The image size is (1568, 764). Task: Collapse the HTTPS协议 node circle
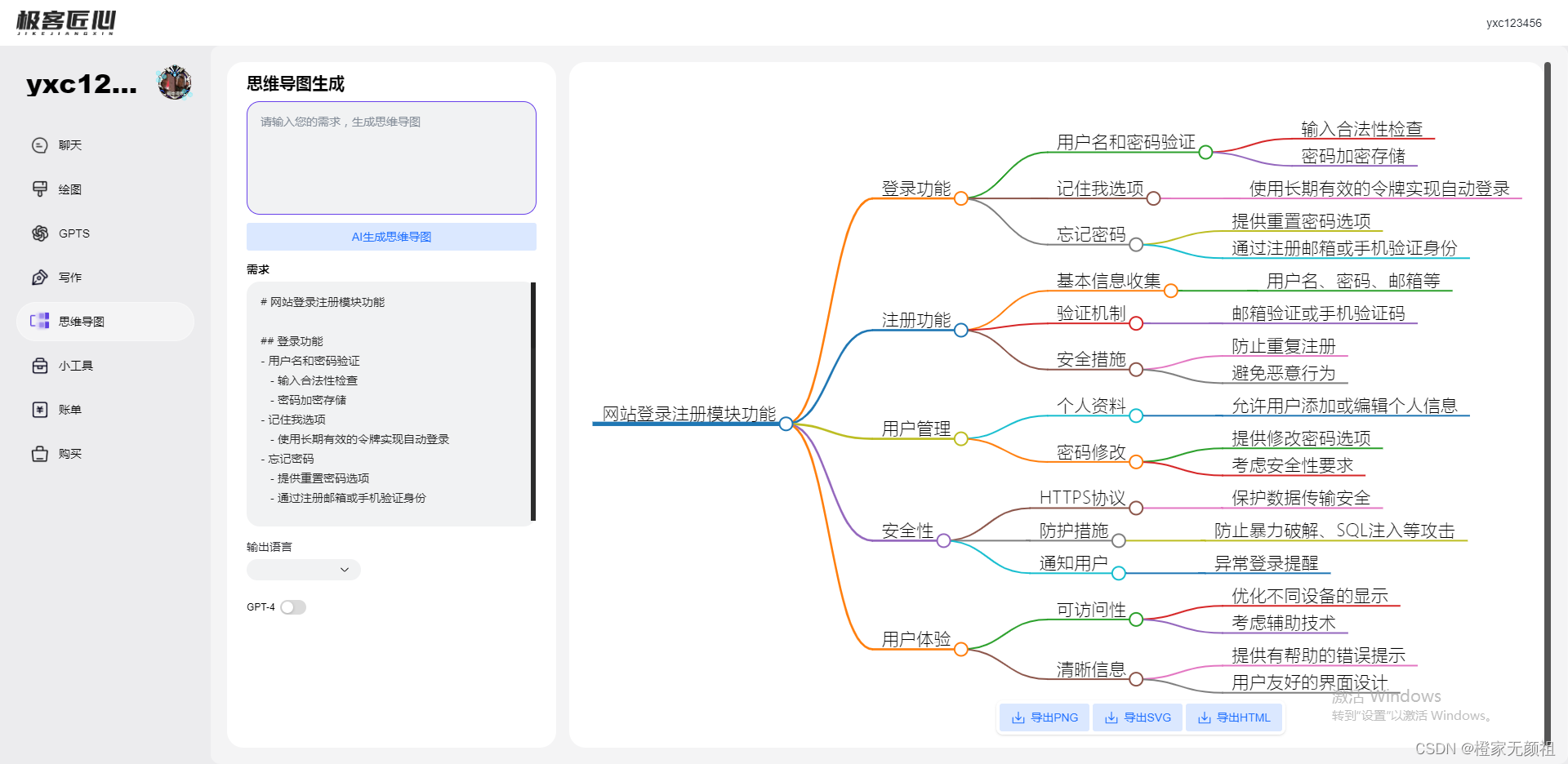coord(1135,508)
